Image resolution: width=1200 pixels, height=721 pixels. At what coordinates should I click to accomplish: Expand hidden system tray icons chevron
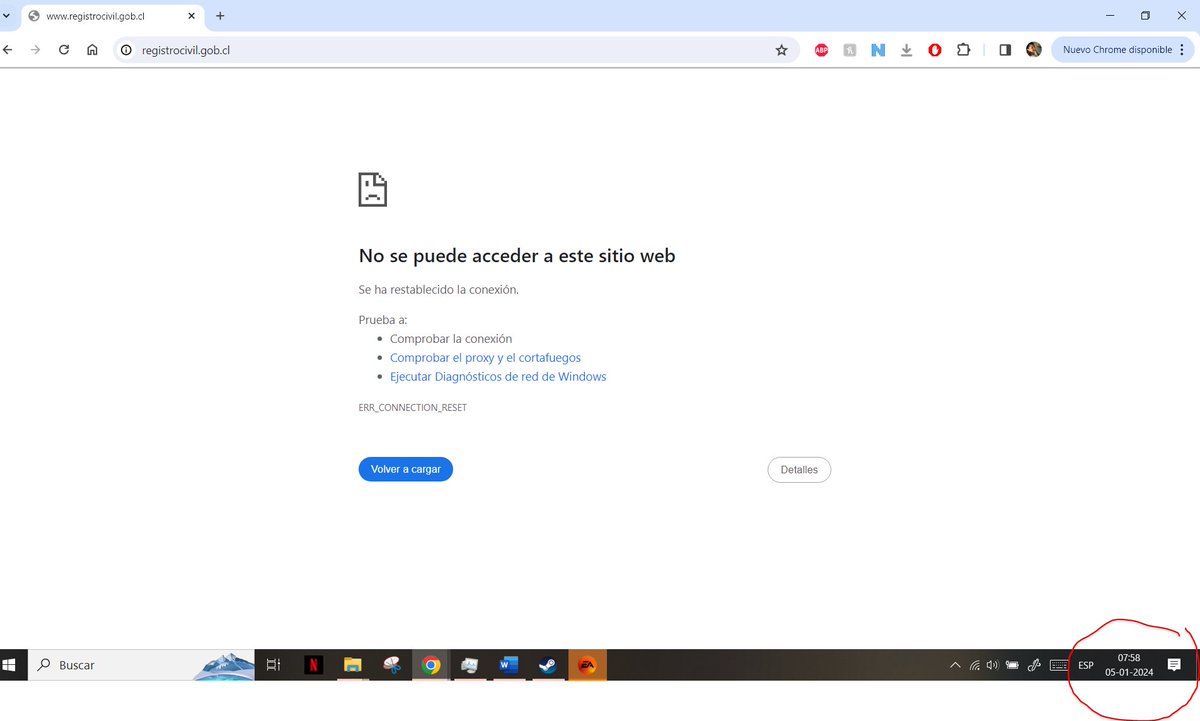coord(955,664)
